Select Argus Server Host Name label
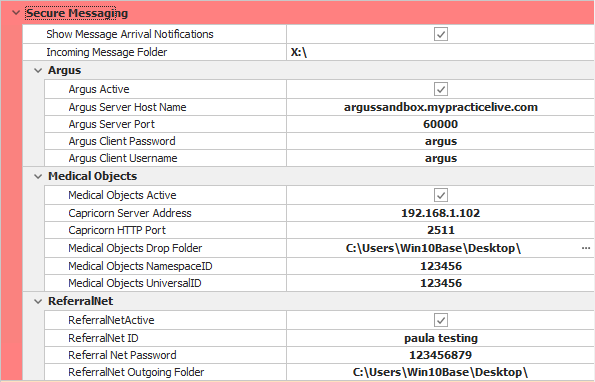Viewport: 595px width, 382px height. point(127,107)
